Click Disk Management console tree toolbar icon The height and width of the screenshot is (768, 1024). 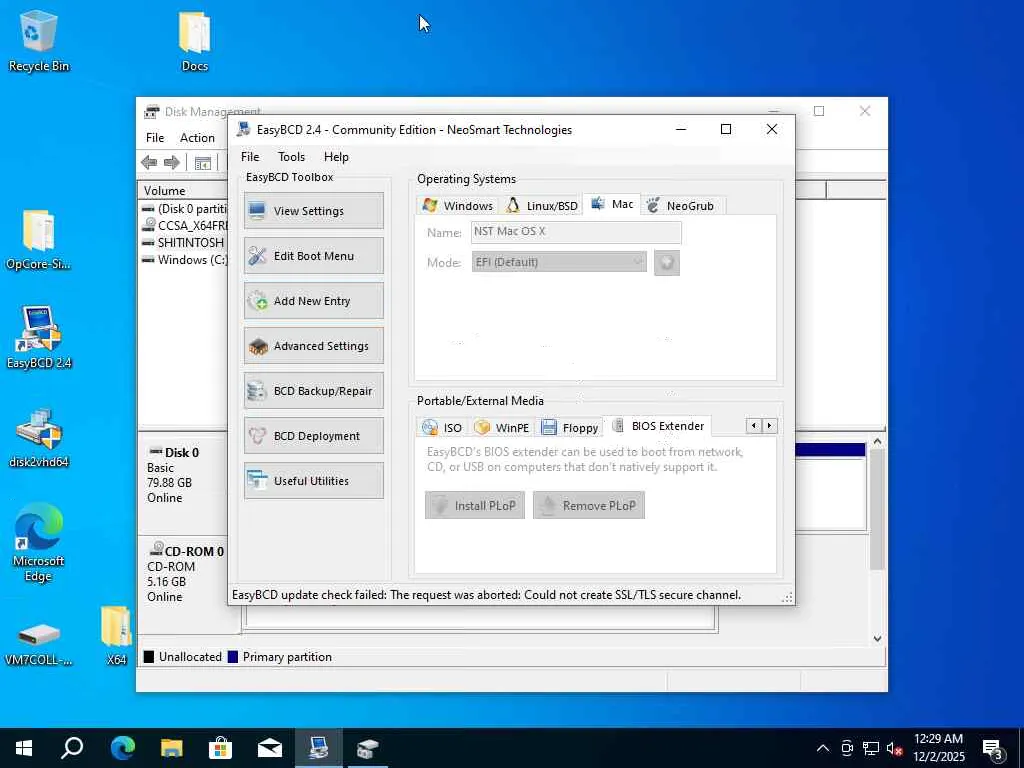click(203, 163)
